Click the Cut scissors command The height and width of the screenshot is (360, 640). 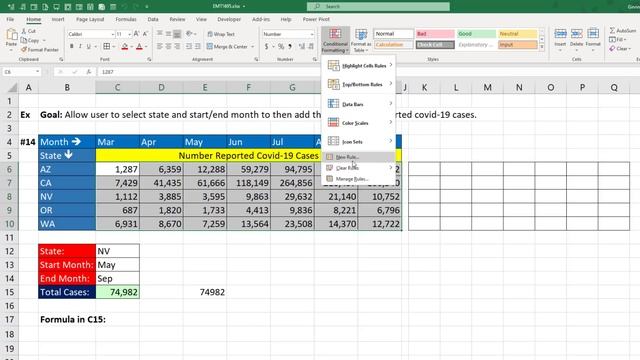[29, 31]
